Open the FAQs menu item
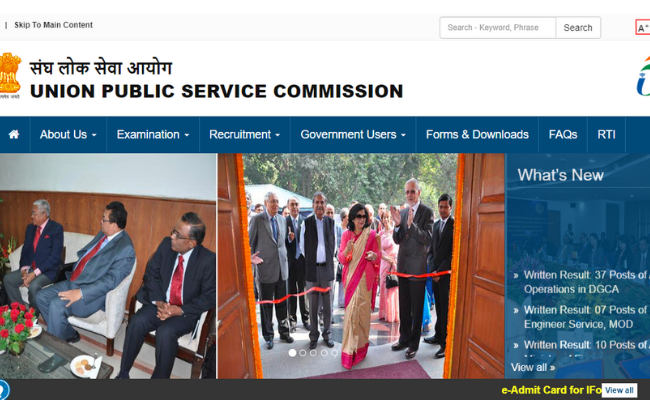This screenshot has width=650, height=400. coord(563,135)
